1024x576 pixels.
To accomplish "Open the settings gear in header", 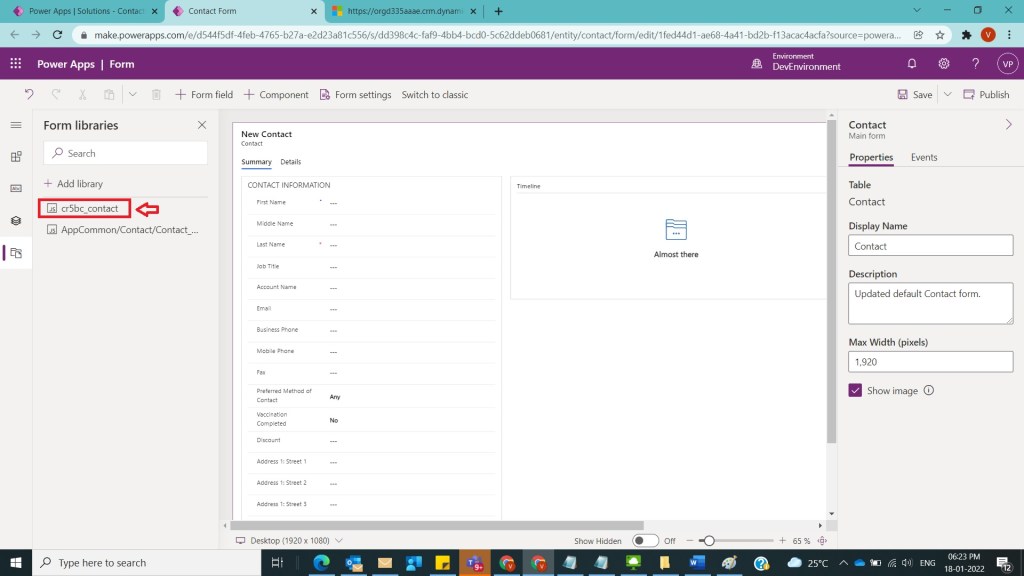I will [x=944, y=64].
